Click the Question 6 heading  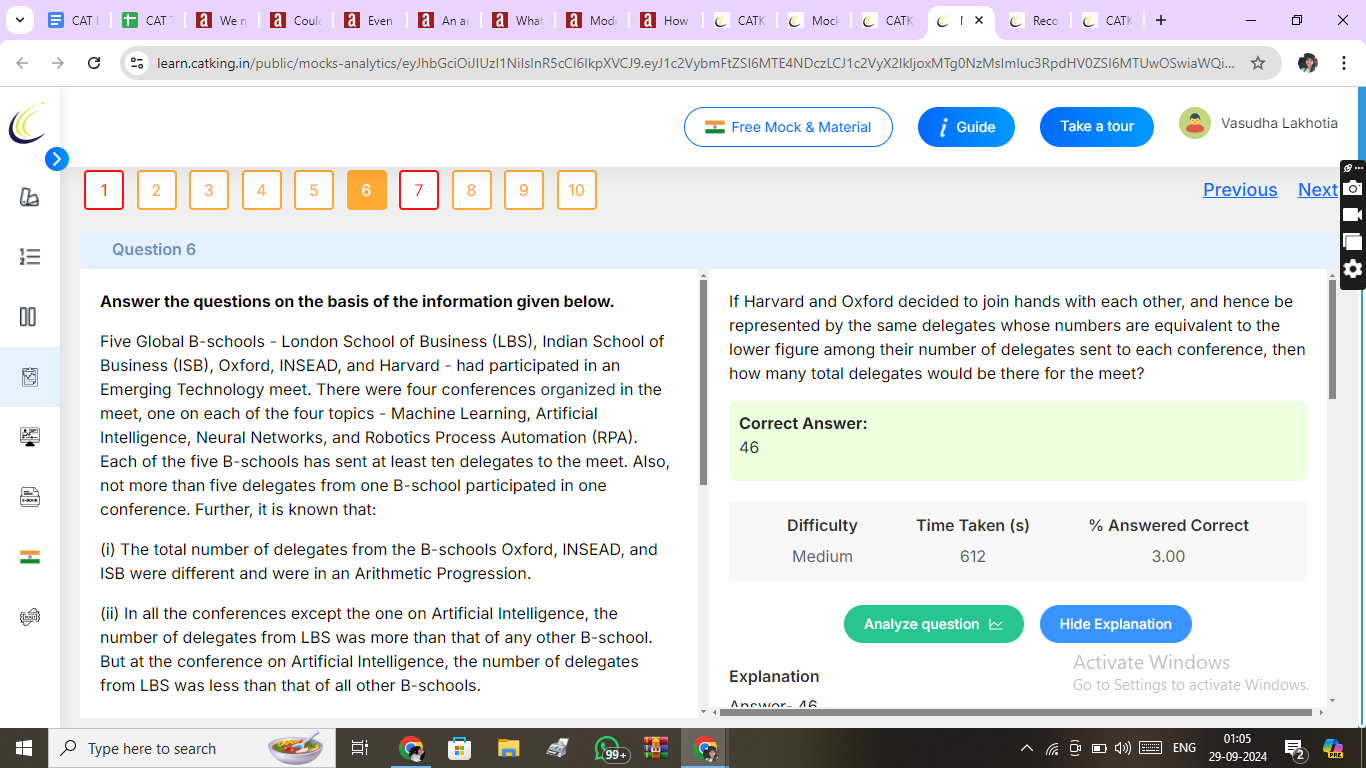tap(154, 249)
